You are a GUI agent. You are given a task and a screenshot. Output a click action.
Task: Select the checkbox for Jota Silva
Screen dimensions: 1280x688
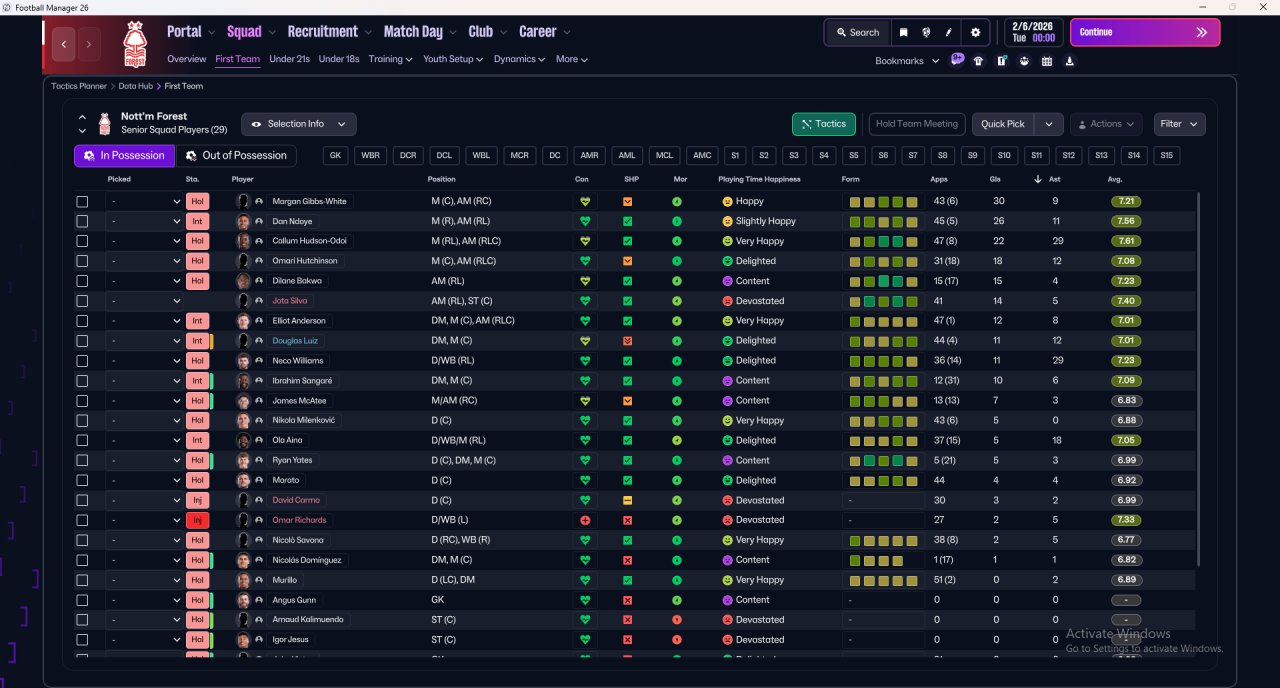82,301
